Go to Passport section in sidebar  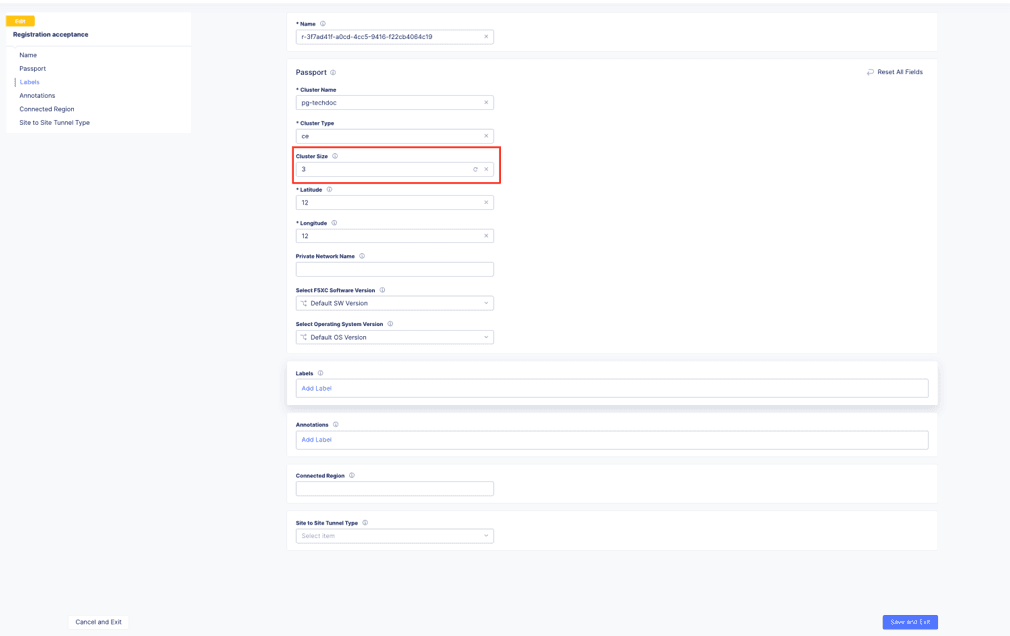[32, 69]
